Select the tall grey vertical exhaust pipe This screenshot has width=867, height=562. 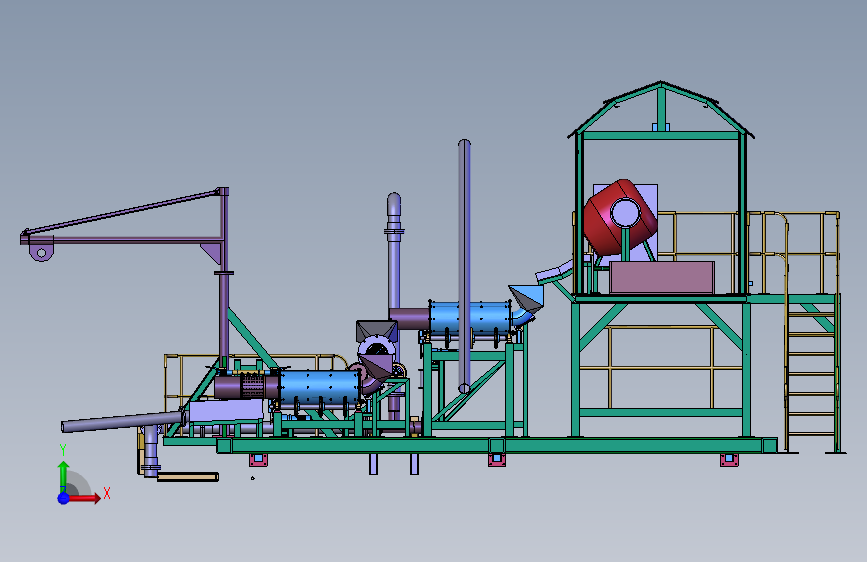pyautogui.click(x=464, y=266)
